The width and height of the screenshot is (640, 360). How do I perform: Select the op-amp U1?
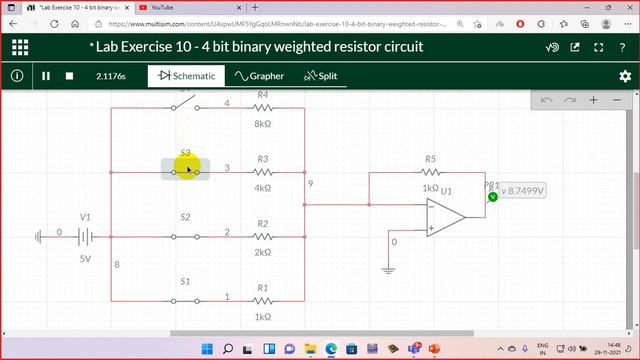[x=445, y=217]
